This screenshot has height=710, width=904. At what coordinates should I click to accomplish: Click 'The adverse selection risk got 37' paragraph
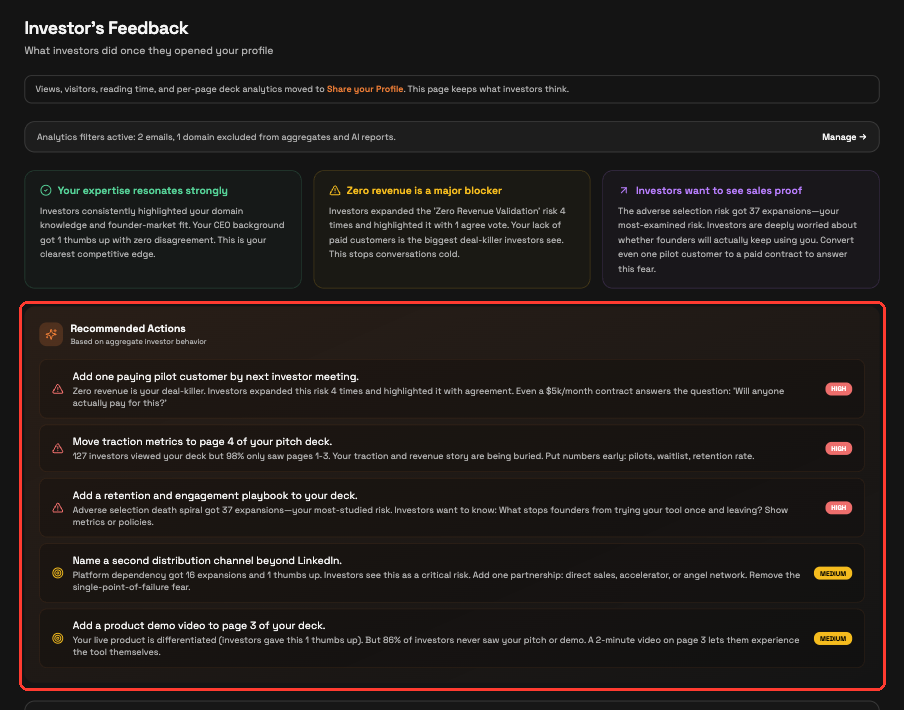[737, 240]
